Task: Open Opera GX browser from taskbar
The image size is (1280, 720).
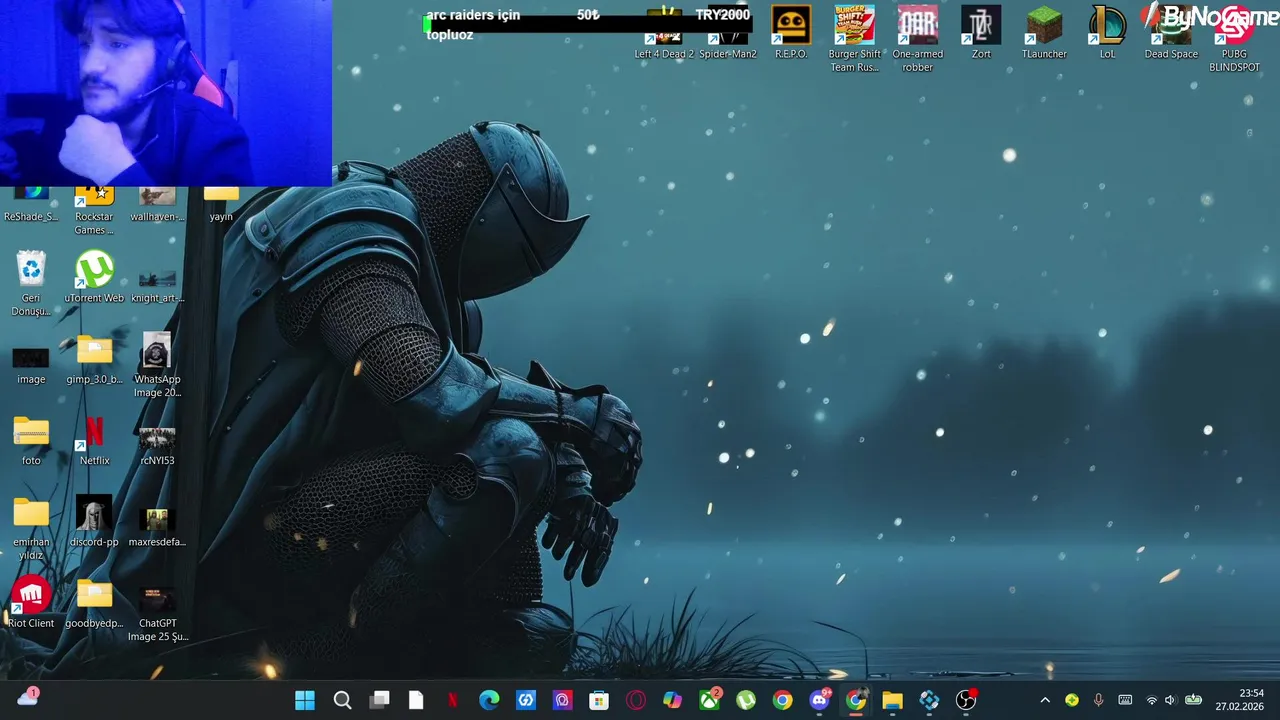Action: click(636, 700)
